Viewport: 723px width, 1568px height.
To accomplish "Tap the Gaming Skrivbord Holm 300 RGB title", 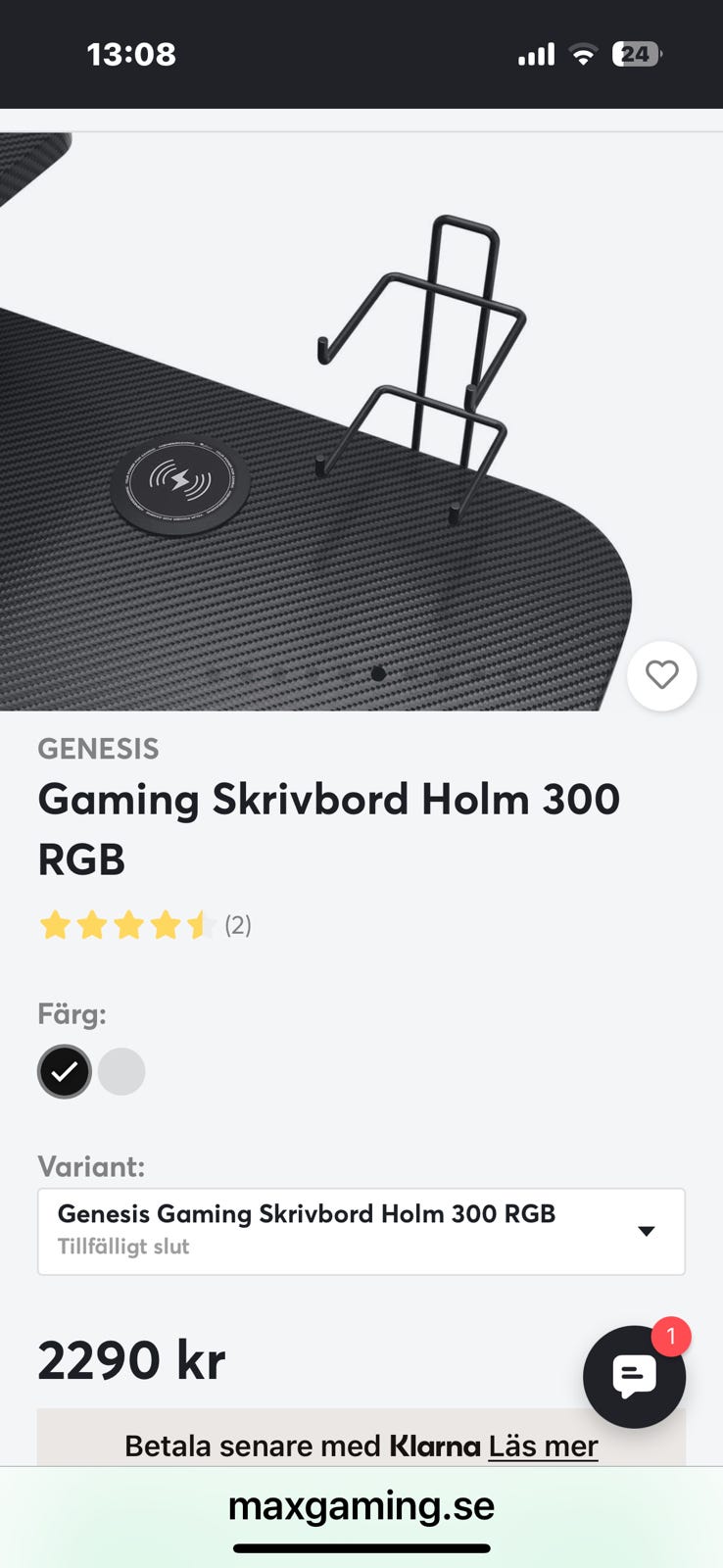I will [329, 829].
